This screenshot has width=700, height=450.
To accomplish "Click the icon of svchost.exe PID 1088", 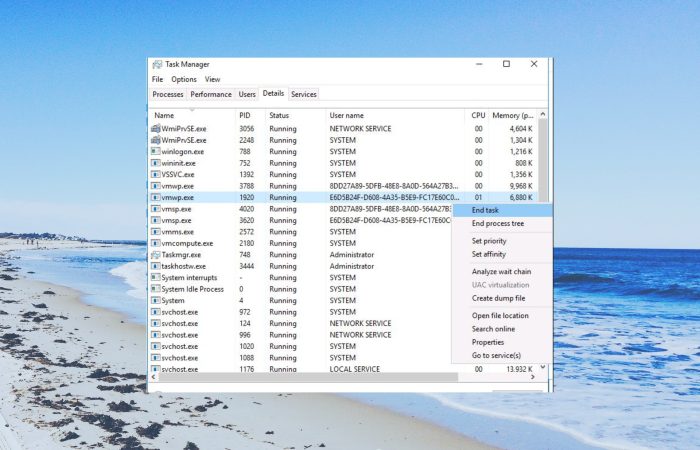I will [x=155, y=358].
